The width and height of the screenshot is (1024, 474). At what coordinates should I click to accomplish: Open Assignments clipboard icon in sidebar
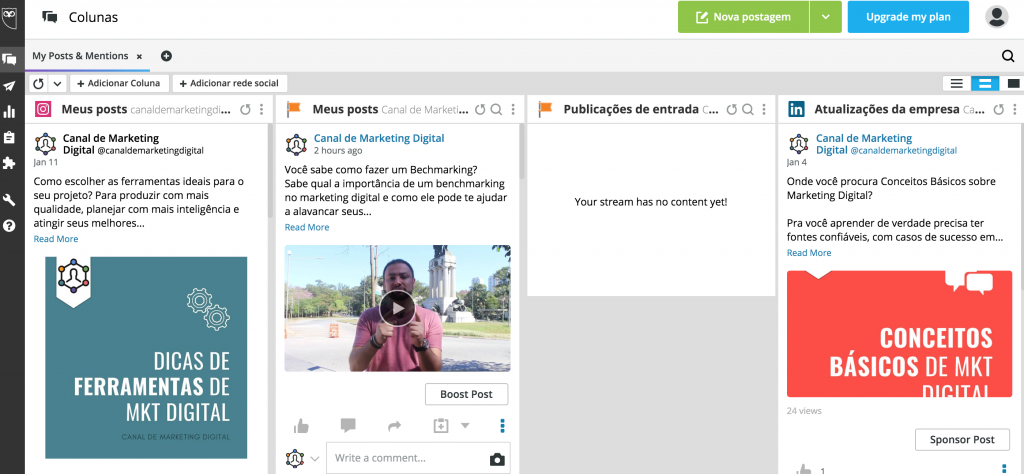(x=9, y=137)
